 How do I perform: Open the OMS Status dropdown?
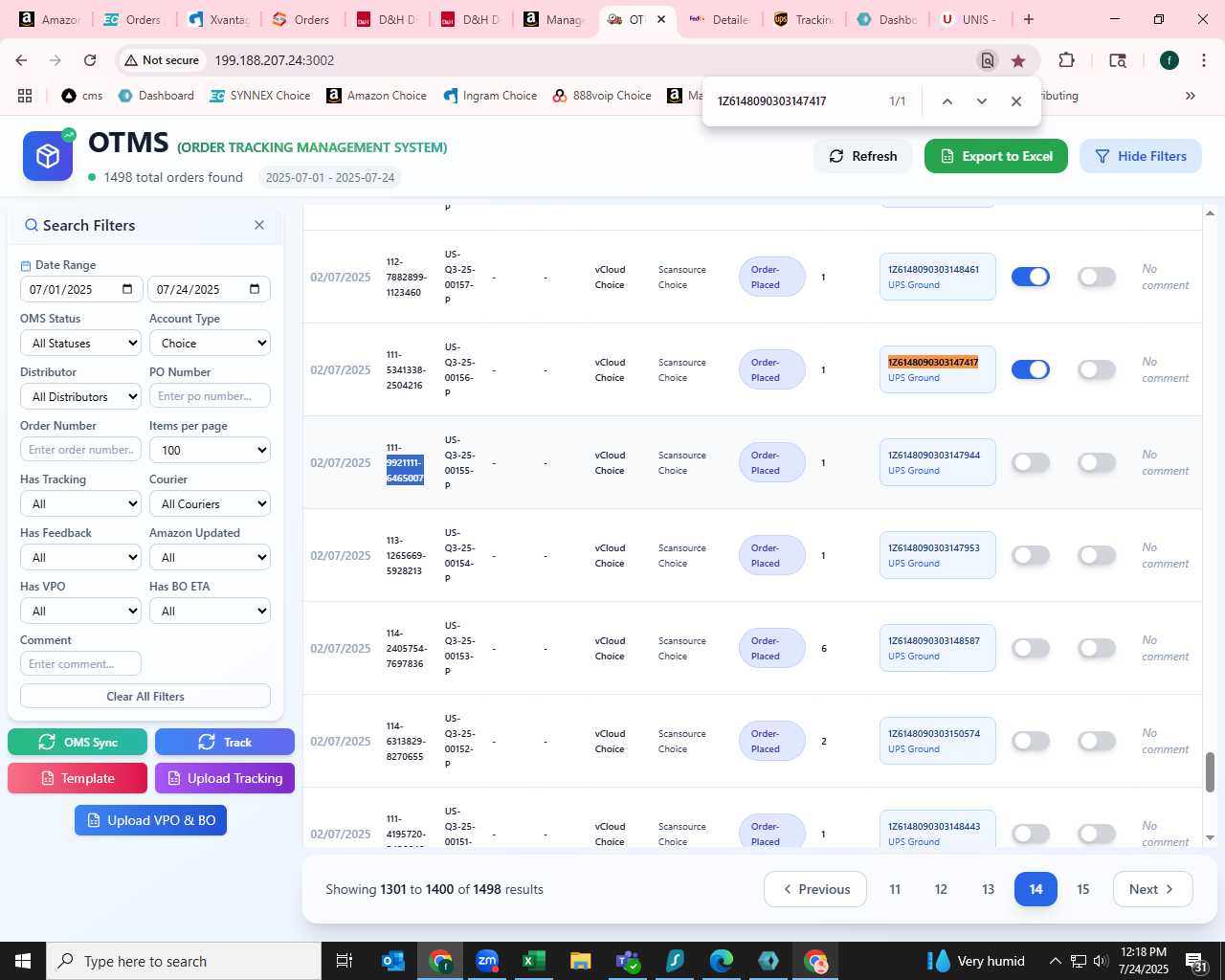click(x=80, y=343)
